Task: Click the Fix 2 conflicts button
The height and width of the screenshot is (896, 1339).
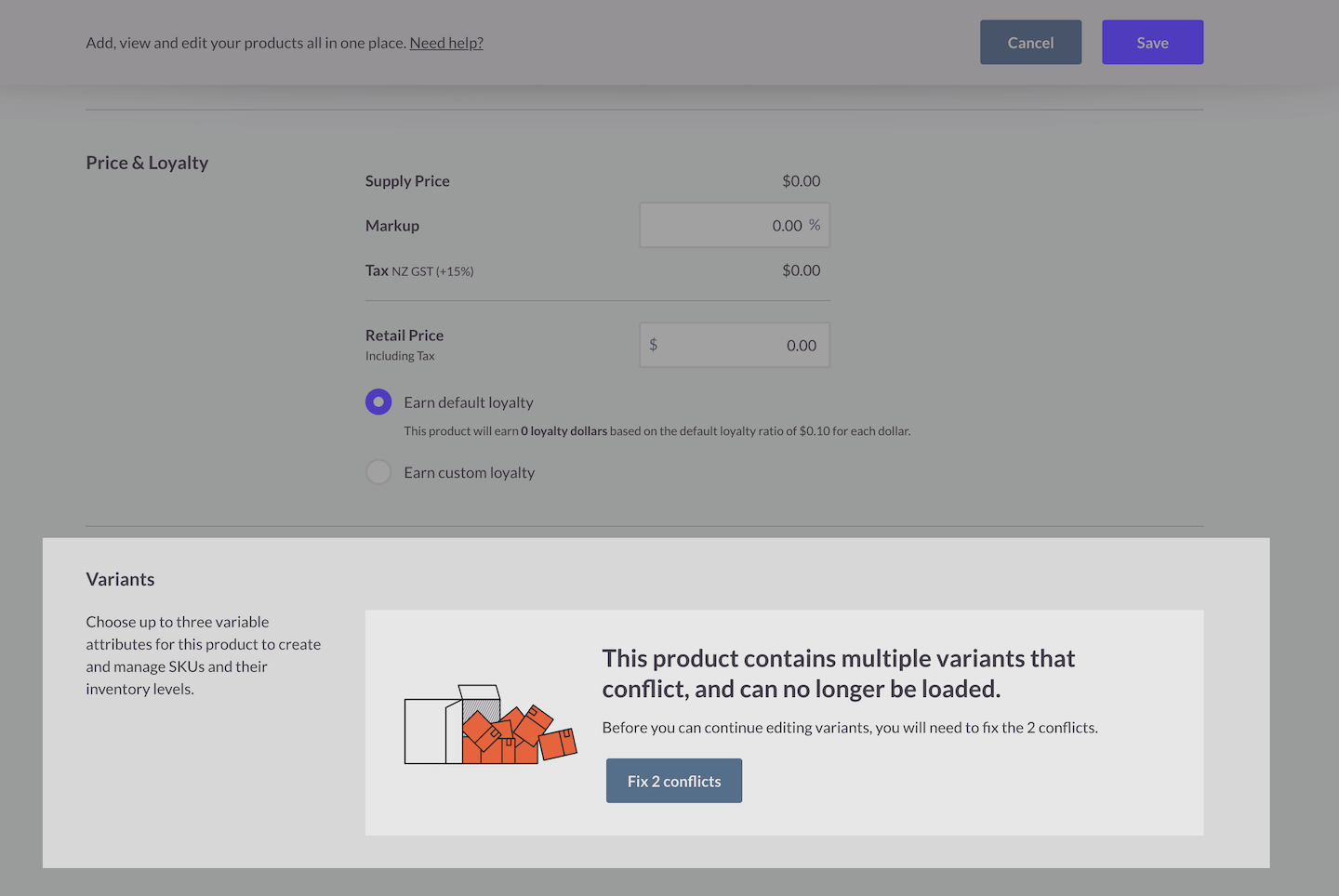Action: (673, 781)
